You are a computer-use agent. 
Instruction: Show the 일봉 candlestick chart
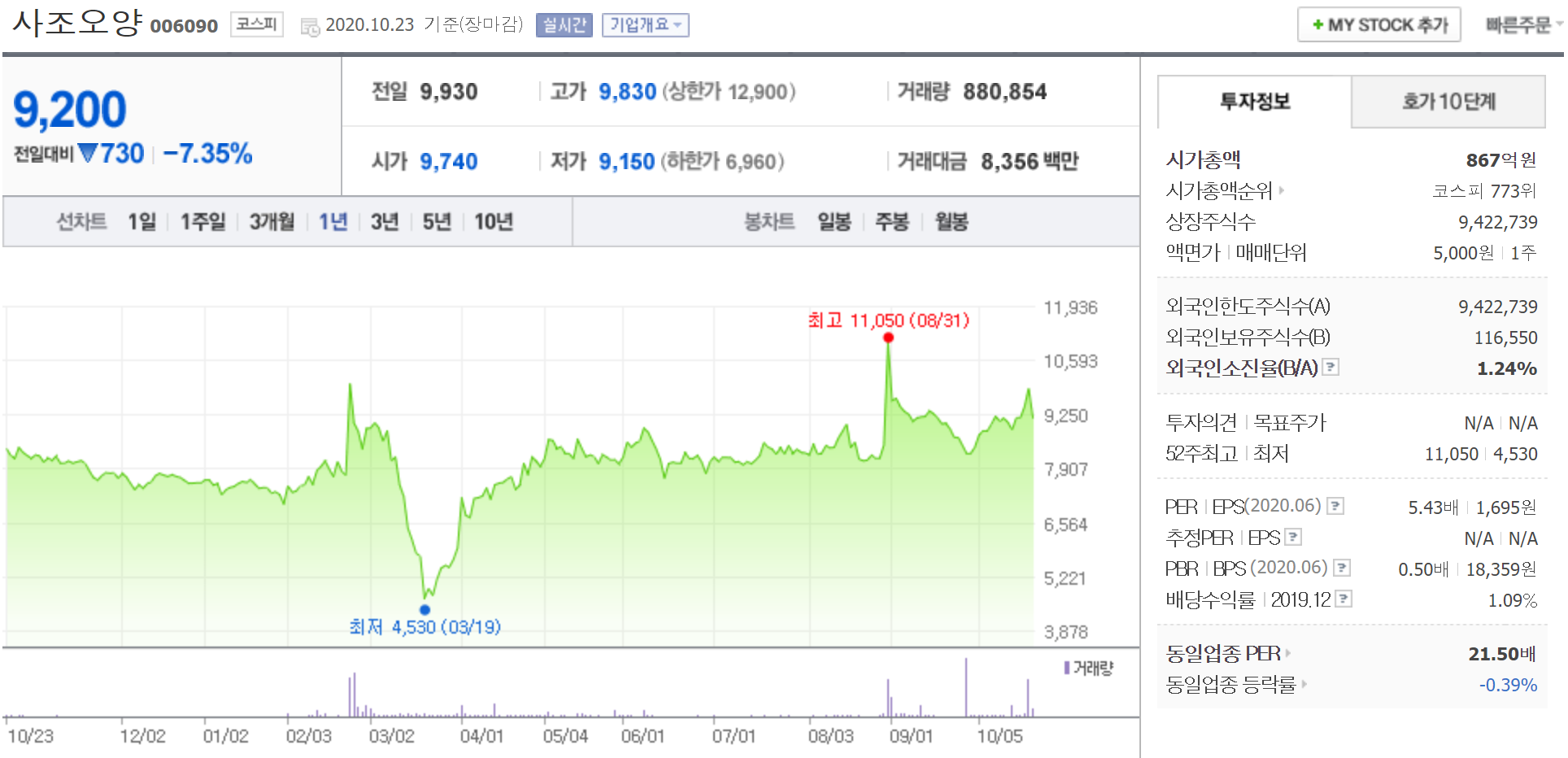click(834, 221)
